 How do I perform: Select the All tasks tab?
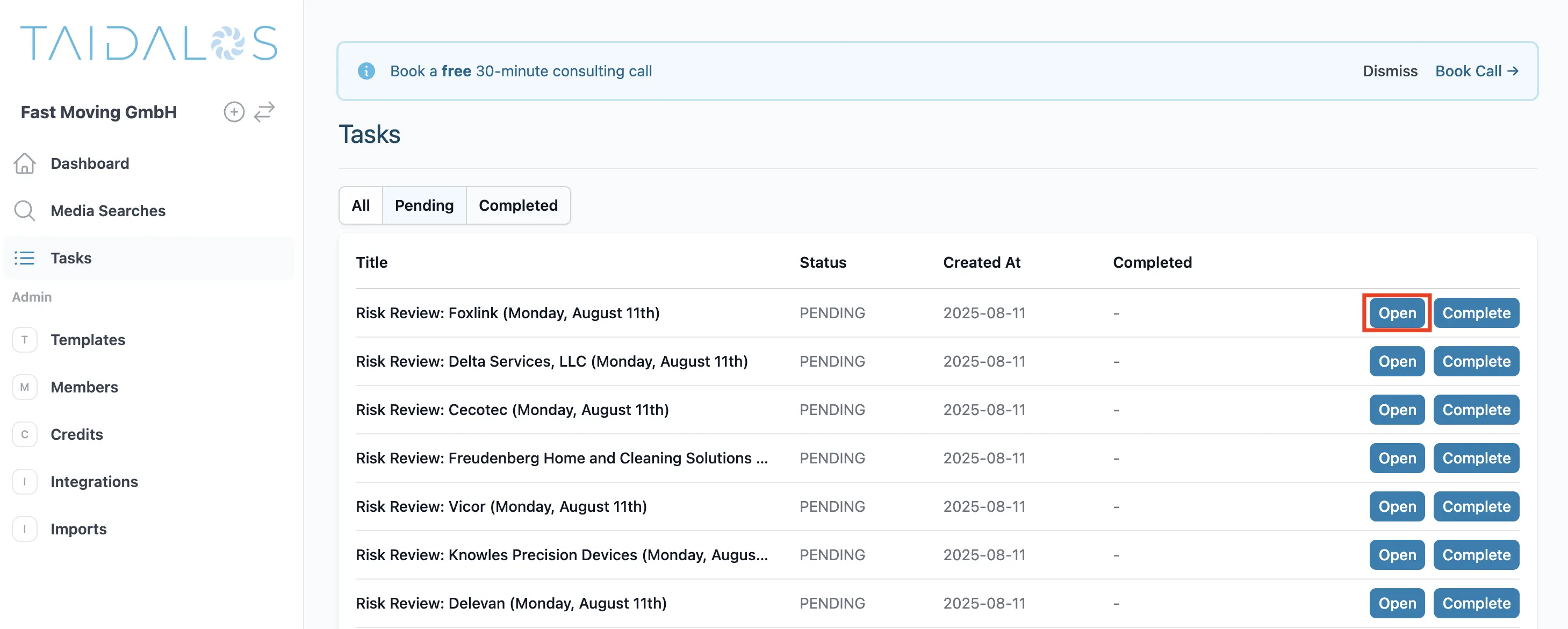pyautogui.click(x=361, y=206)
